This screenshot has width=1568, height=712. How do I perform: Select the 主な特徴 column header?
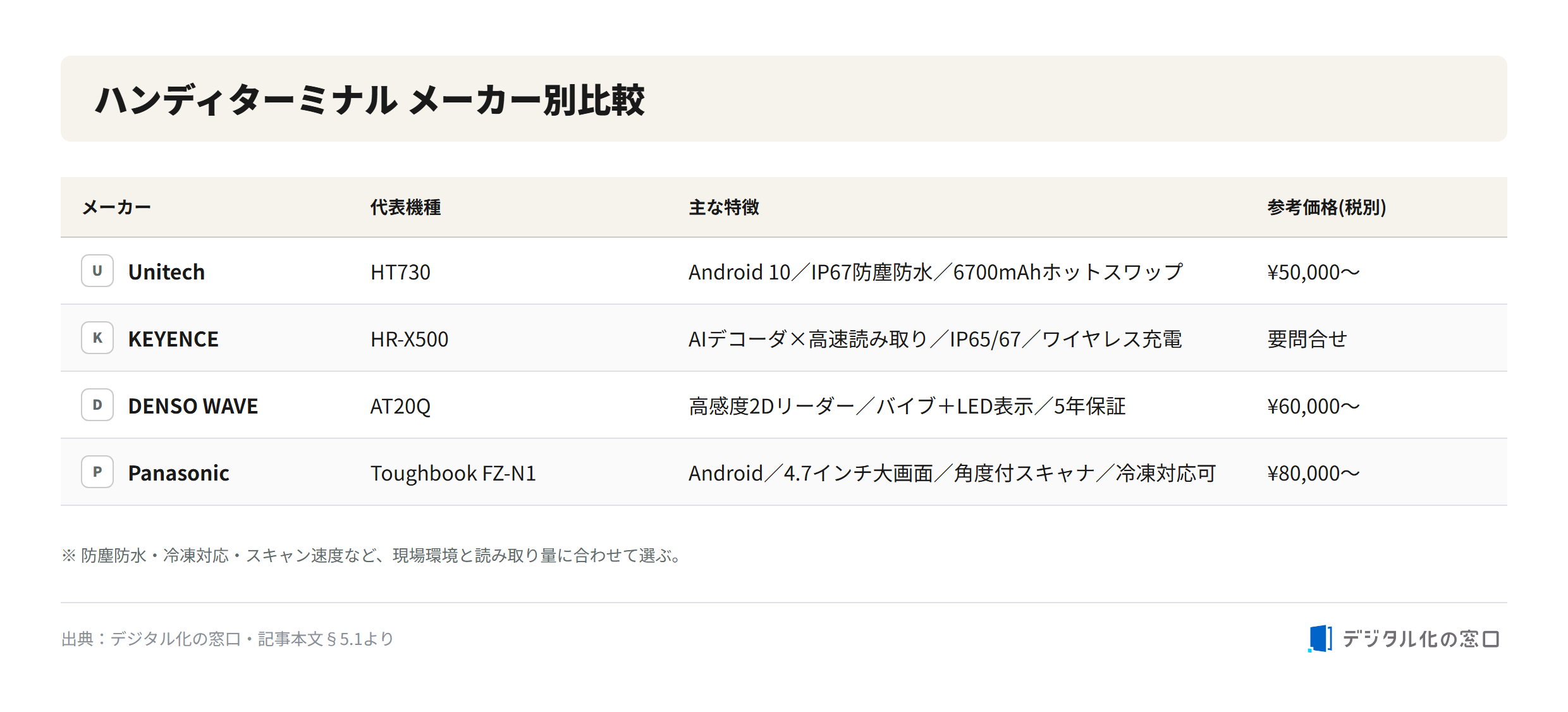point(724,207)
